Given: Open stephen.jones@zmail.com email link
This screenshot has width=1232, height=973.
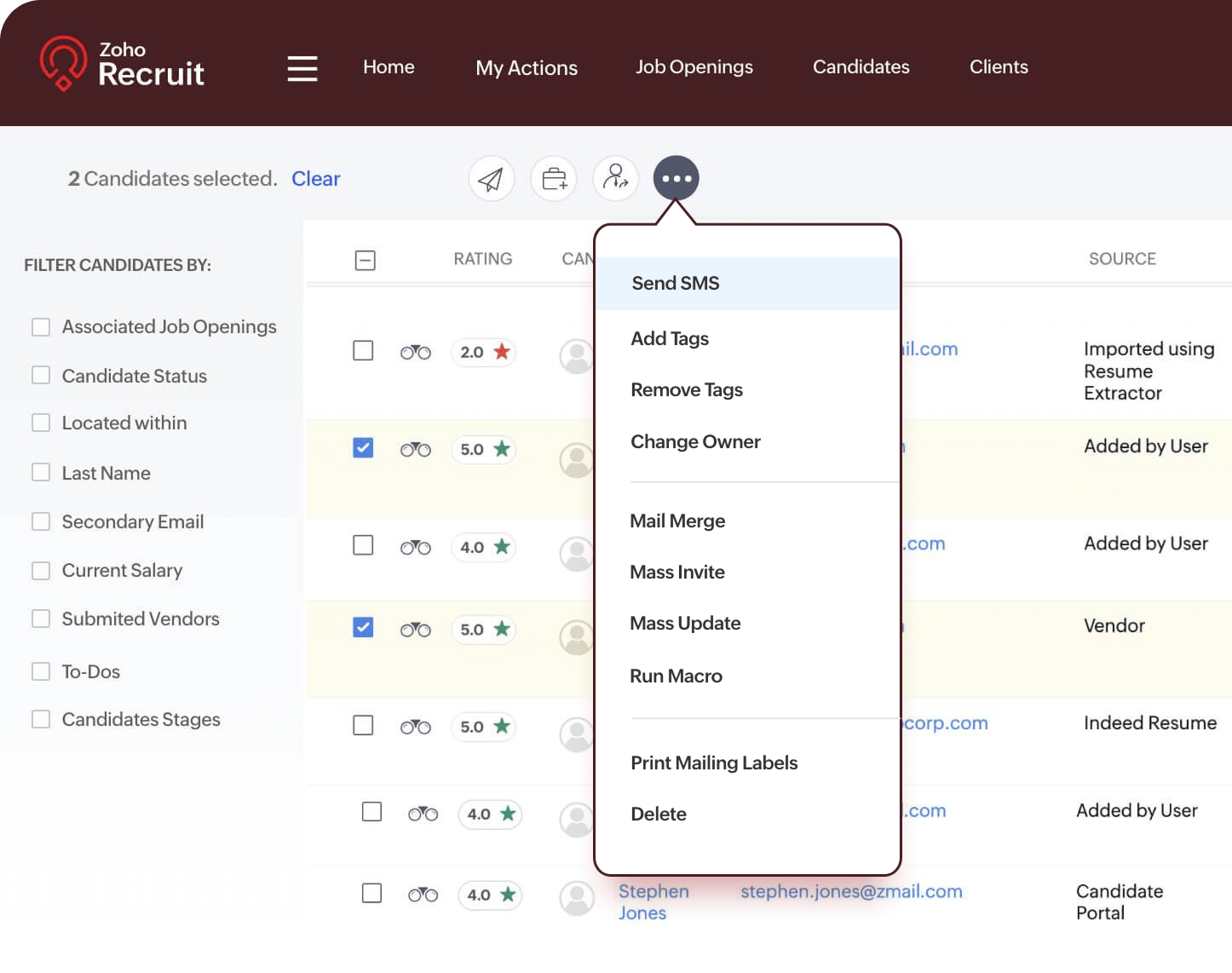Looking at the screenshot, I should pos(851,891).
